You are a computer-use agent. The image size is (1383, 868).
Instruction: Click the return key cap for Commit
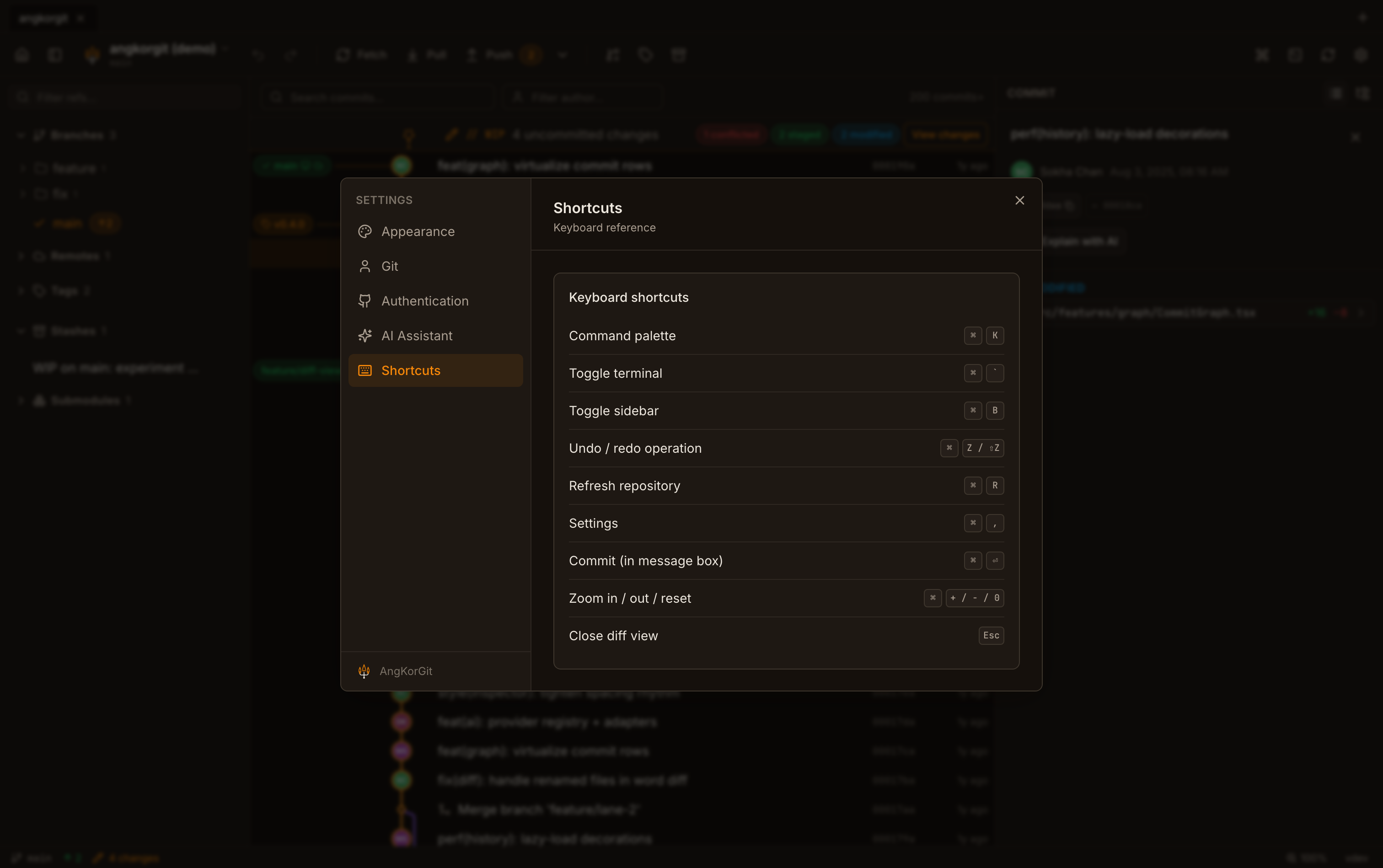995,560
